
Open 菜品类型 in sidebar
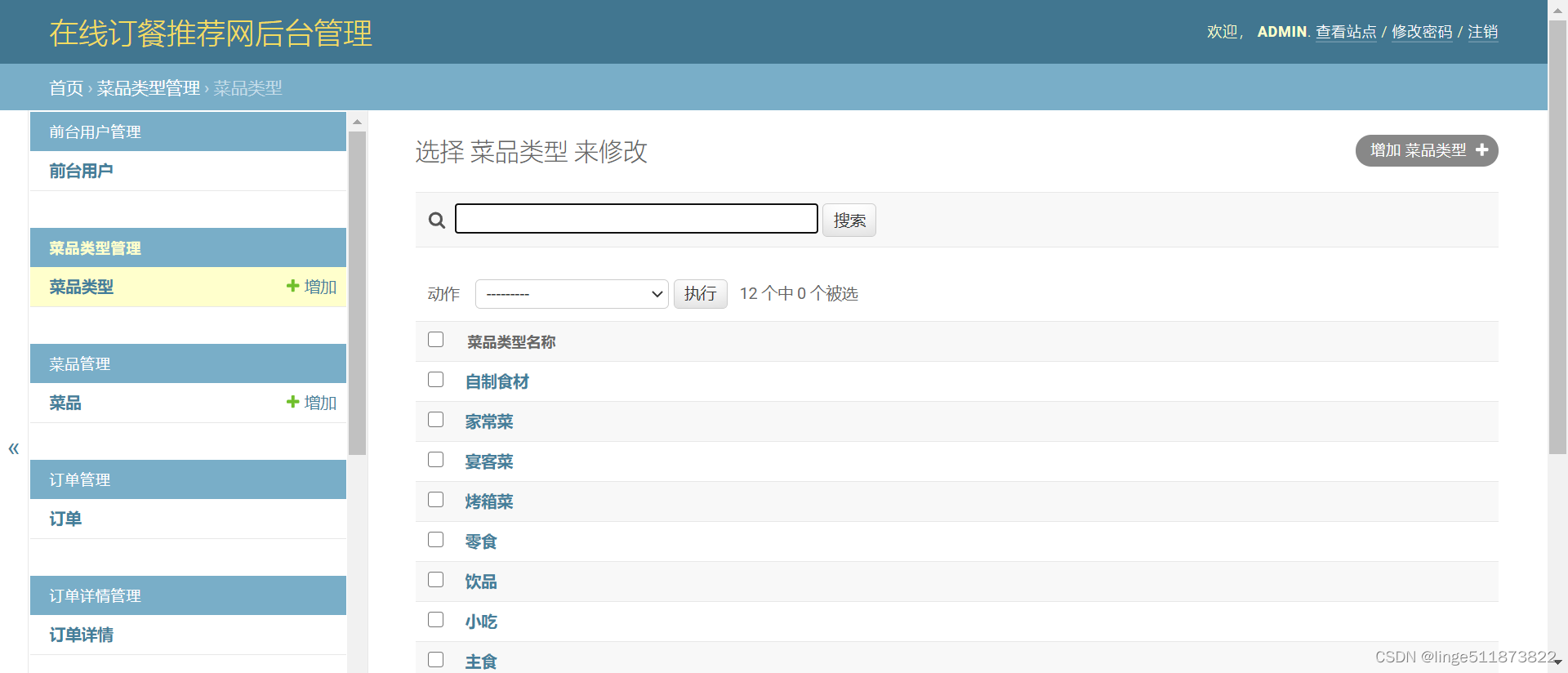[81, 287]
